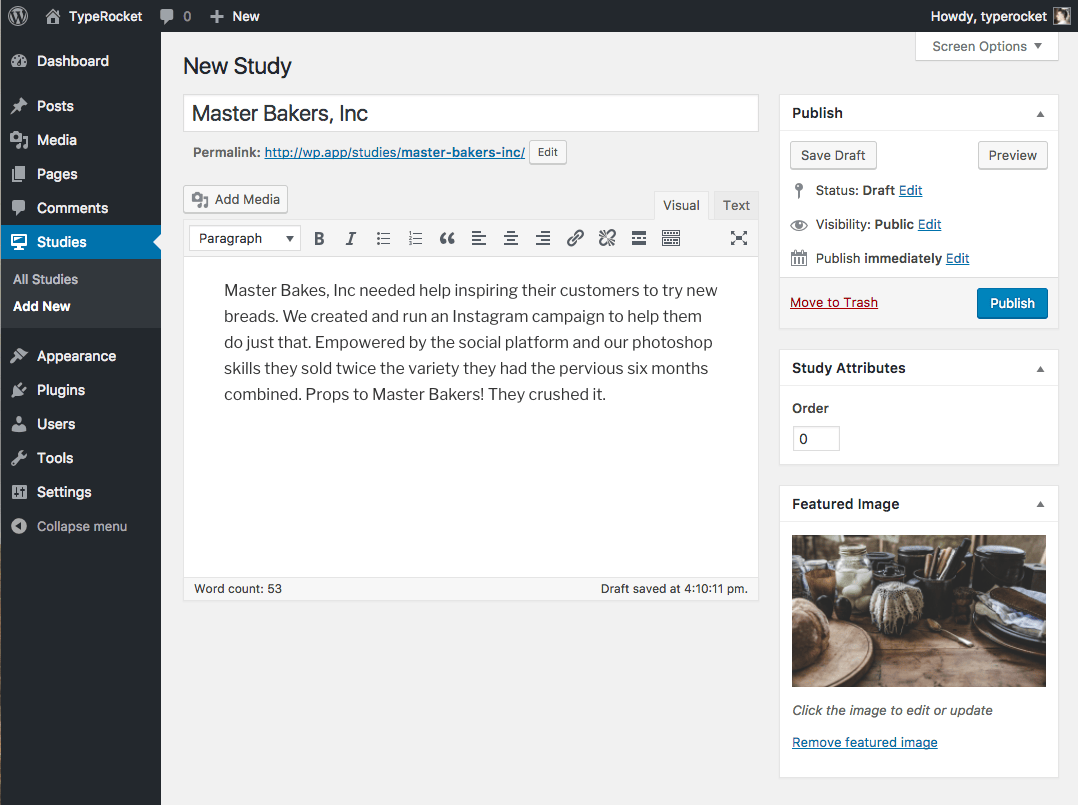Viewport: 1078px width, 805px height.
Task: Insert Read More tag
Action: (639, 239)
